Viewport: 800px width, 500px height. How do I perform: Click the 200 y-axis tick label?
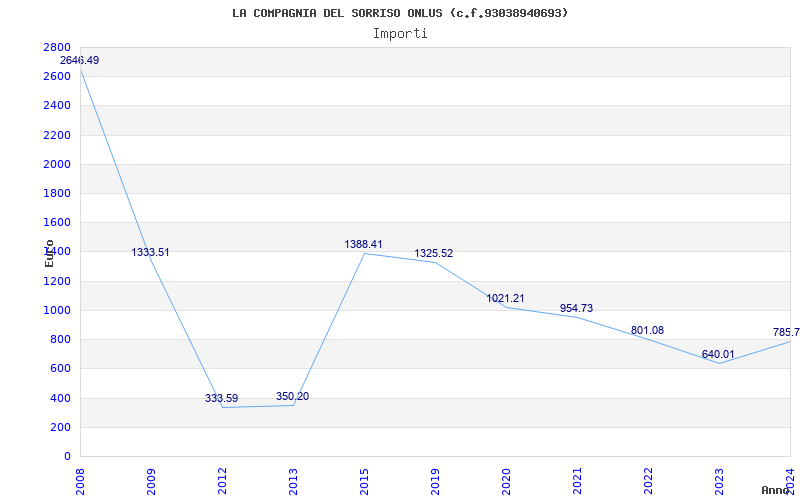(60, 427)
